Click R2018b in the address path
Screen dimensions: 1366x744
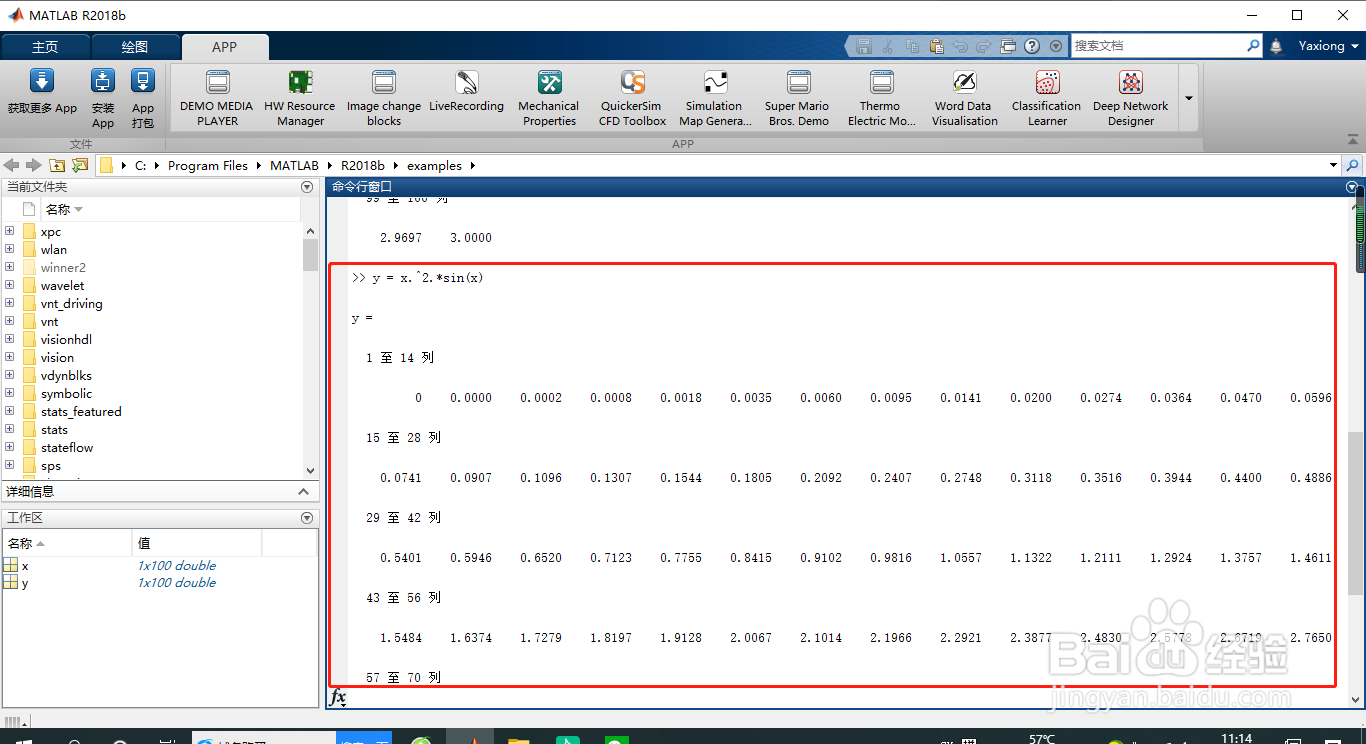click(362, 165)
